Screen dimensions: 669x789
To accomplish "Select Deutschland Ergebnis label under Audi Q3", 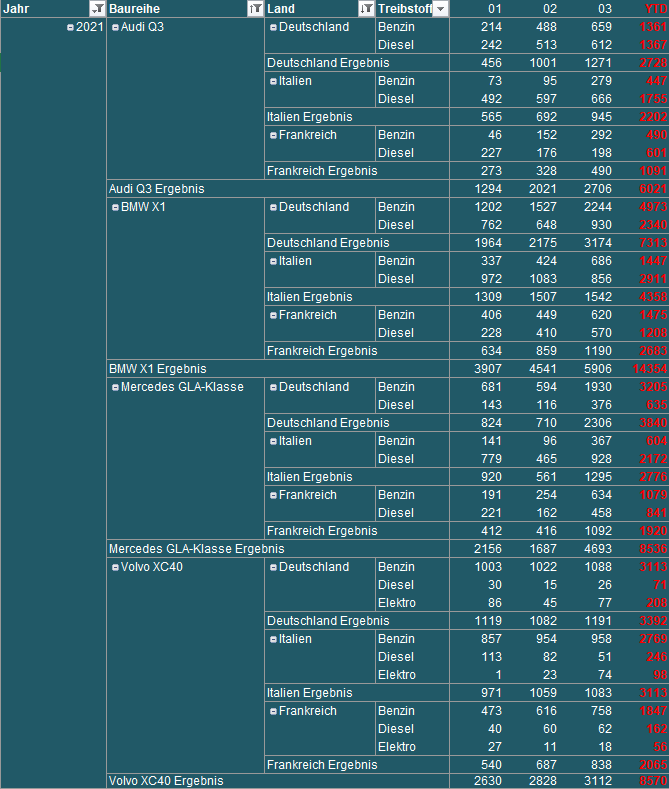I will [x=328, y=63].
